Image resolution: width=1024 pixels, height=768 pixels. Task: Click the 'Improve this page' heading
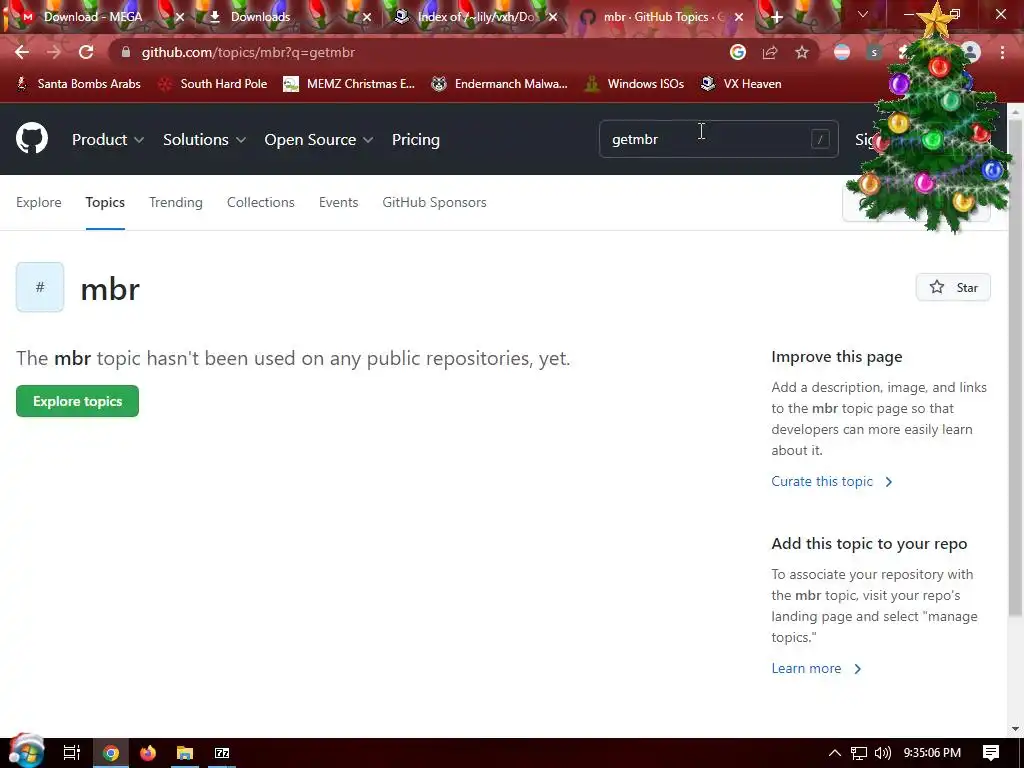pos(837,357)
